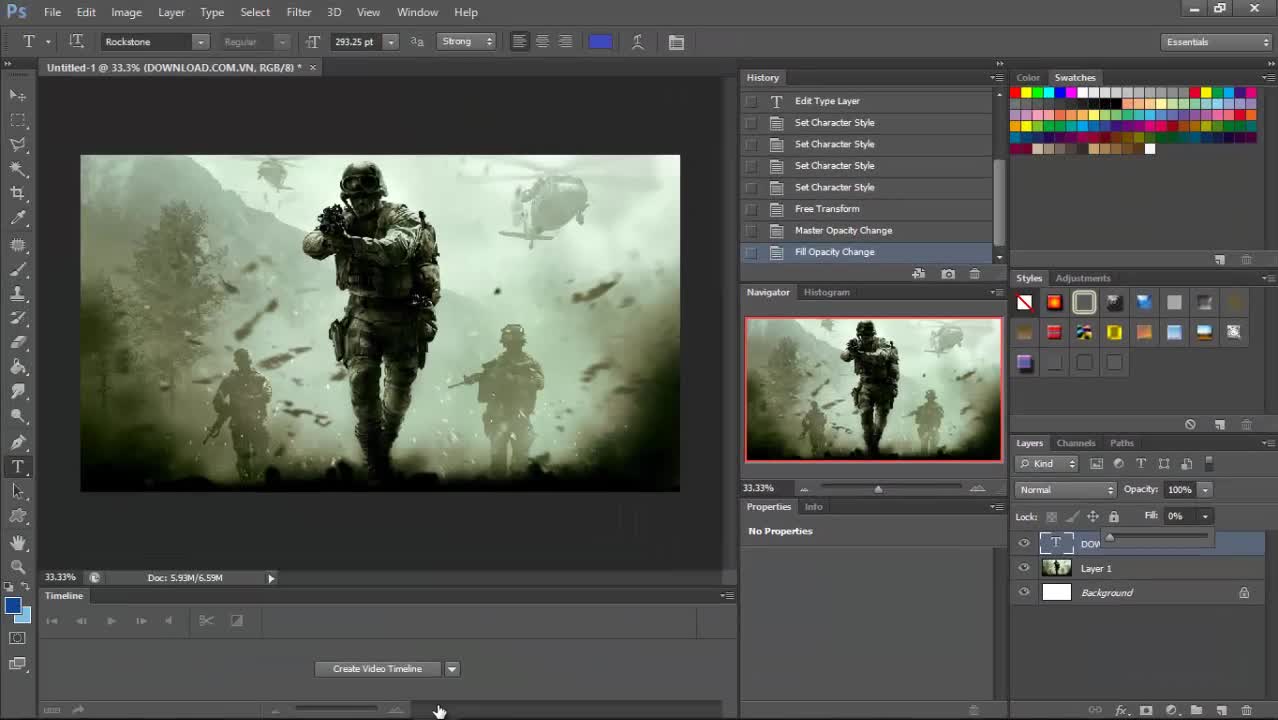Open the Create Warped Text dialog
The image size is (1278, 720).
point(638,42)
